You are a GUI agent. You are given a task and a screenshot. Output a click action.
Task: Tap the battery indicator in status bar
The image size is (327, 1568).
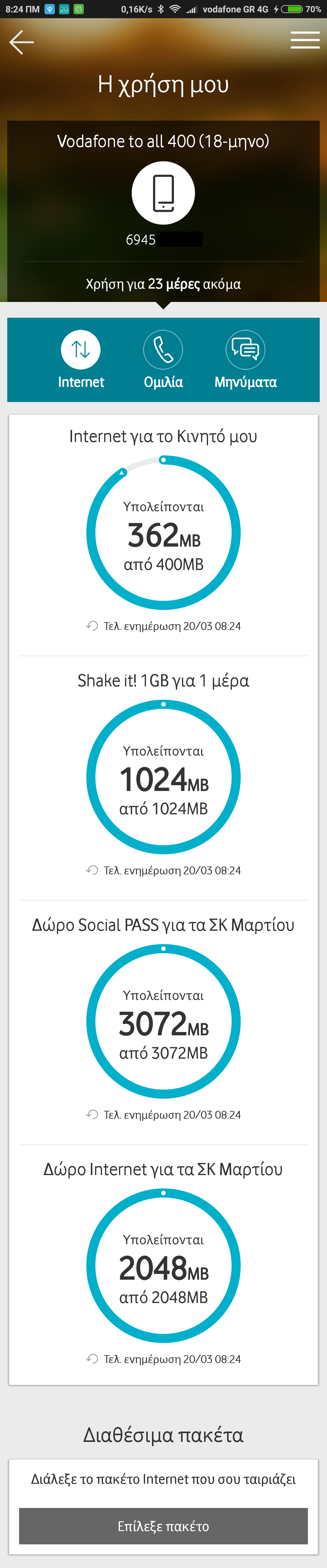292,9
